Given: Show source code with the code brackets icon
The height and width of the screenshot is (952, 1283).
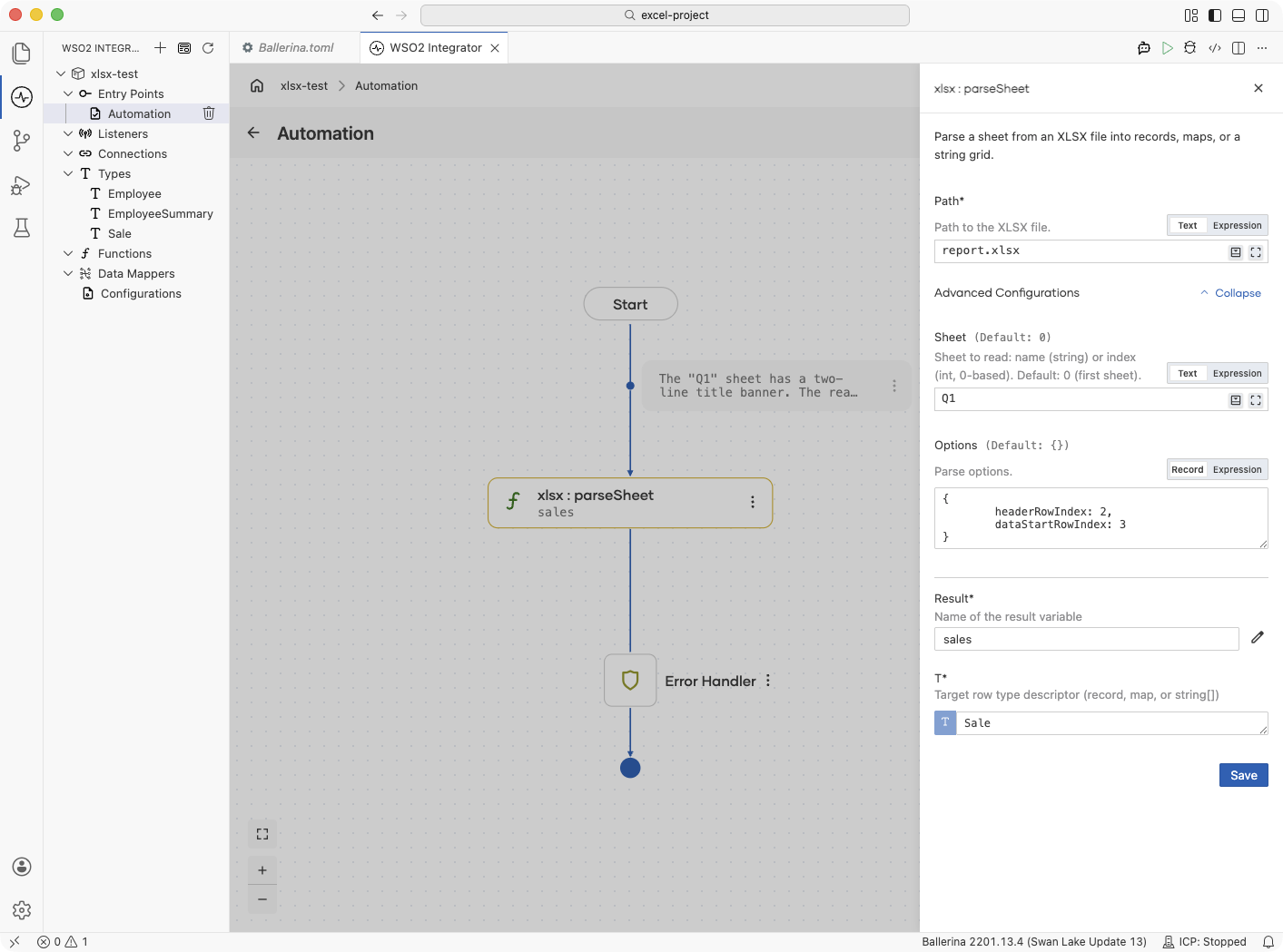Looking at the screenshot, I should tap(1215, 48).
